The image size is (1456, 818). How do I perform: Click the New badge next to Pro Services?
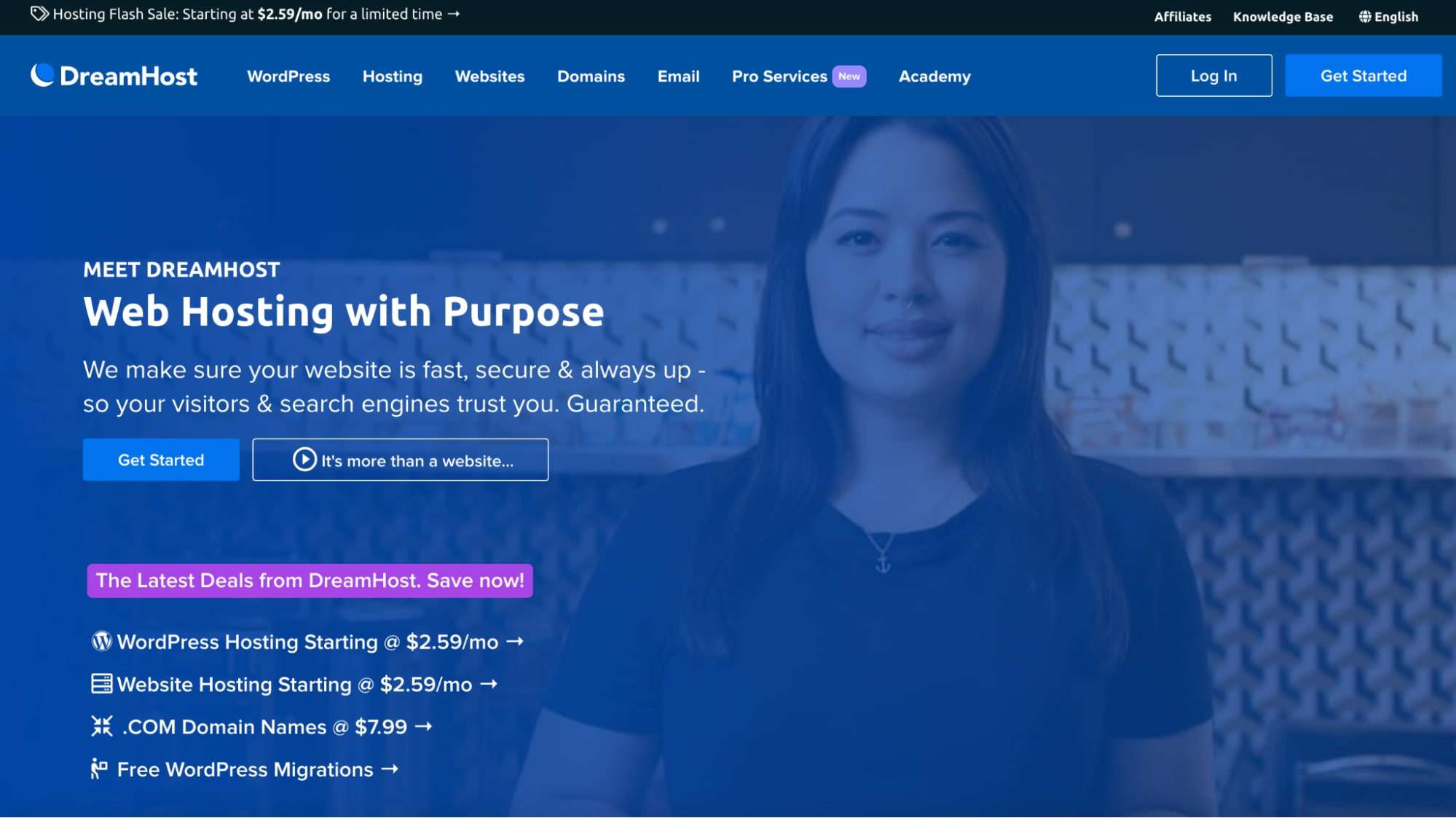(849, 76)
